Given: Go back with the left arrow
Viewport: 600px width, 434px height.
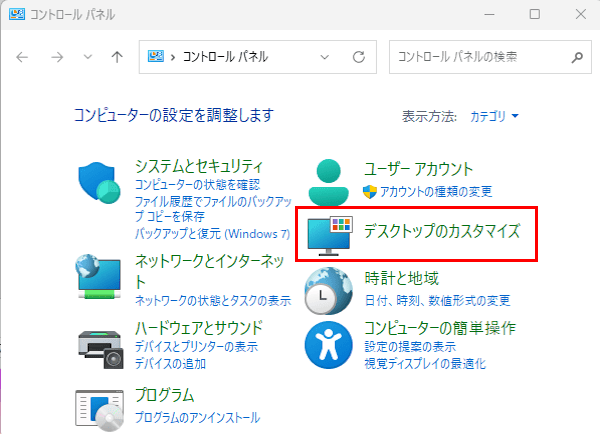Looking at the screenshot, I should click(x=22, y=57).
